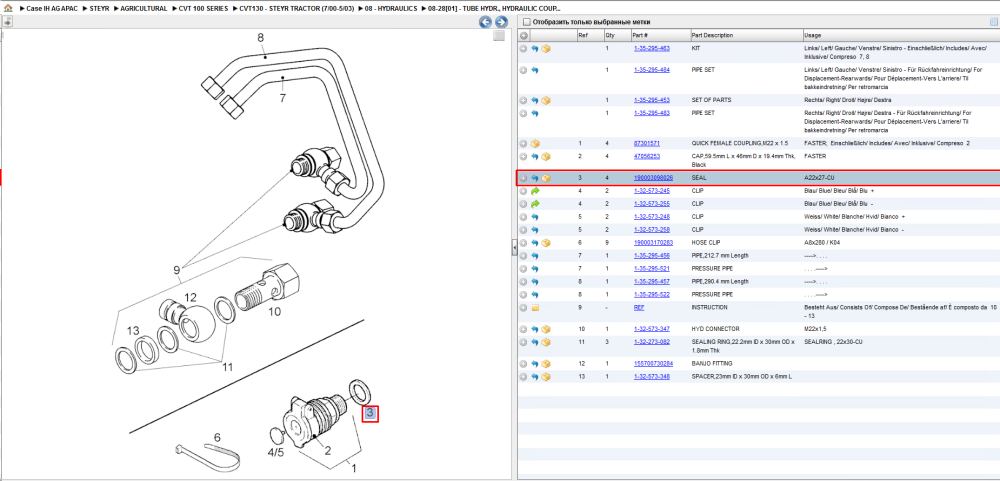Image resolution: width=1000 pixels, height=481 pixels.
Task: Open part link 155700730284
Action: click(x=652, y=364)
